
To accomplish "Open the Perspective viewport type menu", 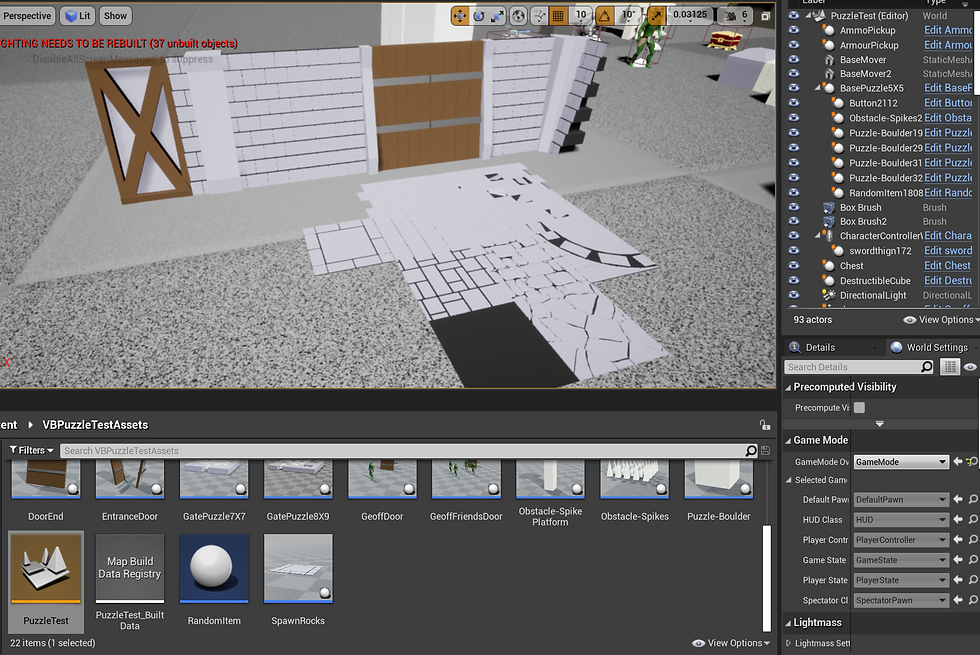I will point(28,16).
